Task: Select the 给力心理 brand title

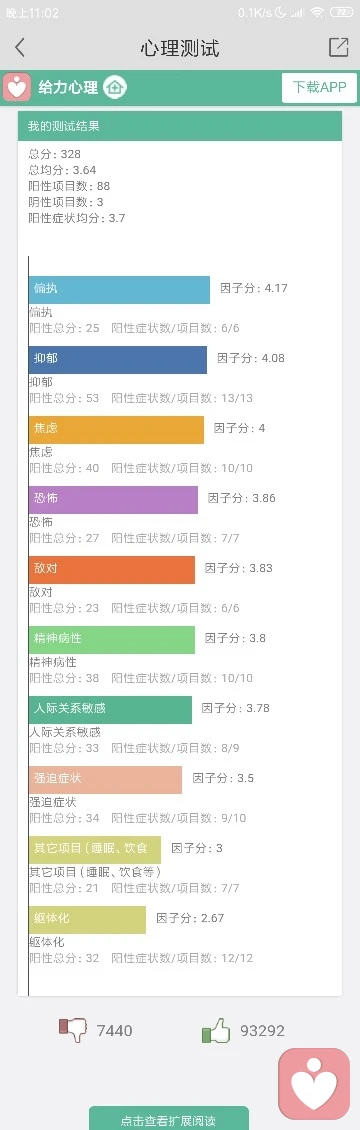Action: pos(68,89)
